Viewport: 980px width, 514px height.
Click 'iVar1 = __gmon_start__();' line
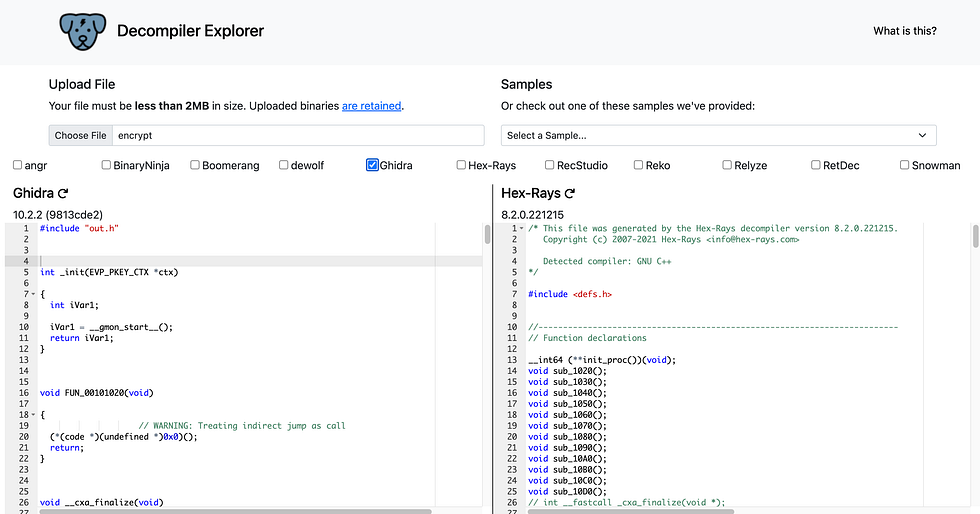click(x=111, y=327)
